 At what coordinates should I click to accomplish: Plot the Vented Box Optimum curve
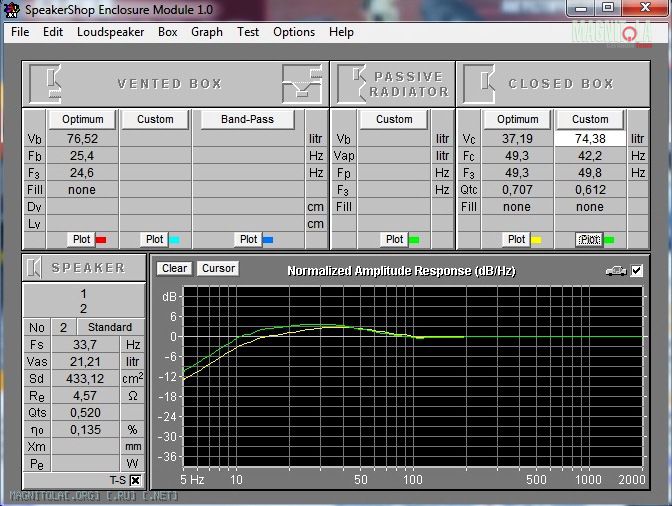click(81, 240)
